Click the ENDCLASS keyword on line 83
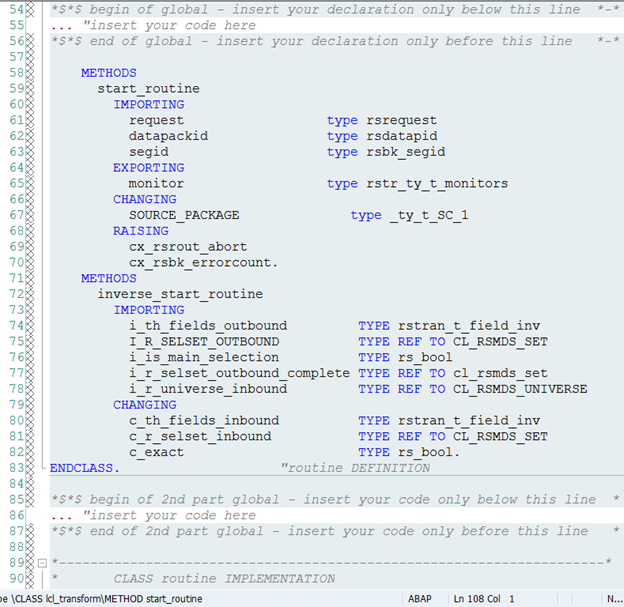The height and width of the screenshot is (607, 624). tap(81, 468)
